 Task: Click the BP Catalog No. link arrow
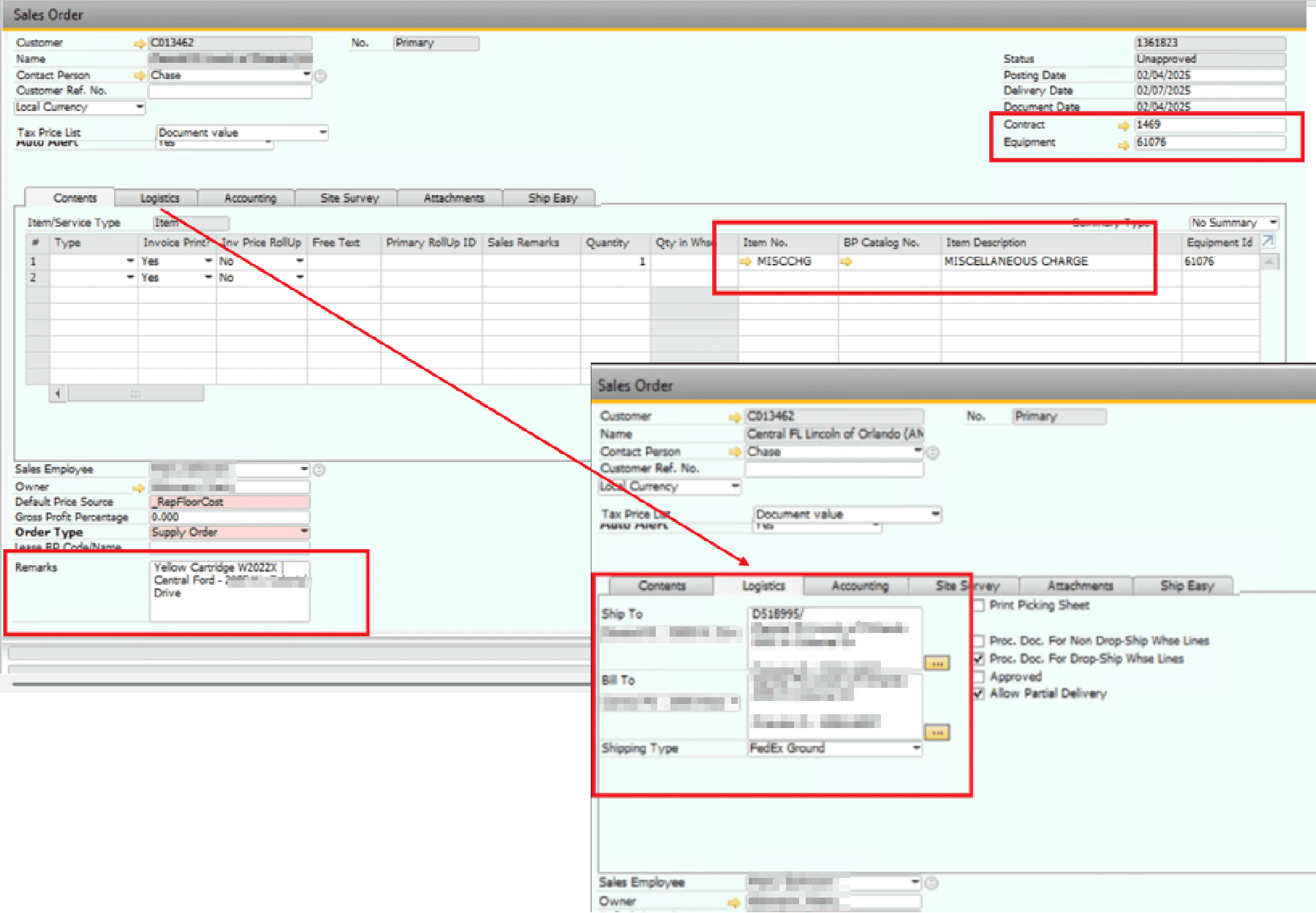point(847,262)
